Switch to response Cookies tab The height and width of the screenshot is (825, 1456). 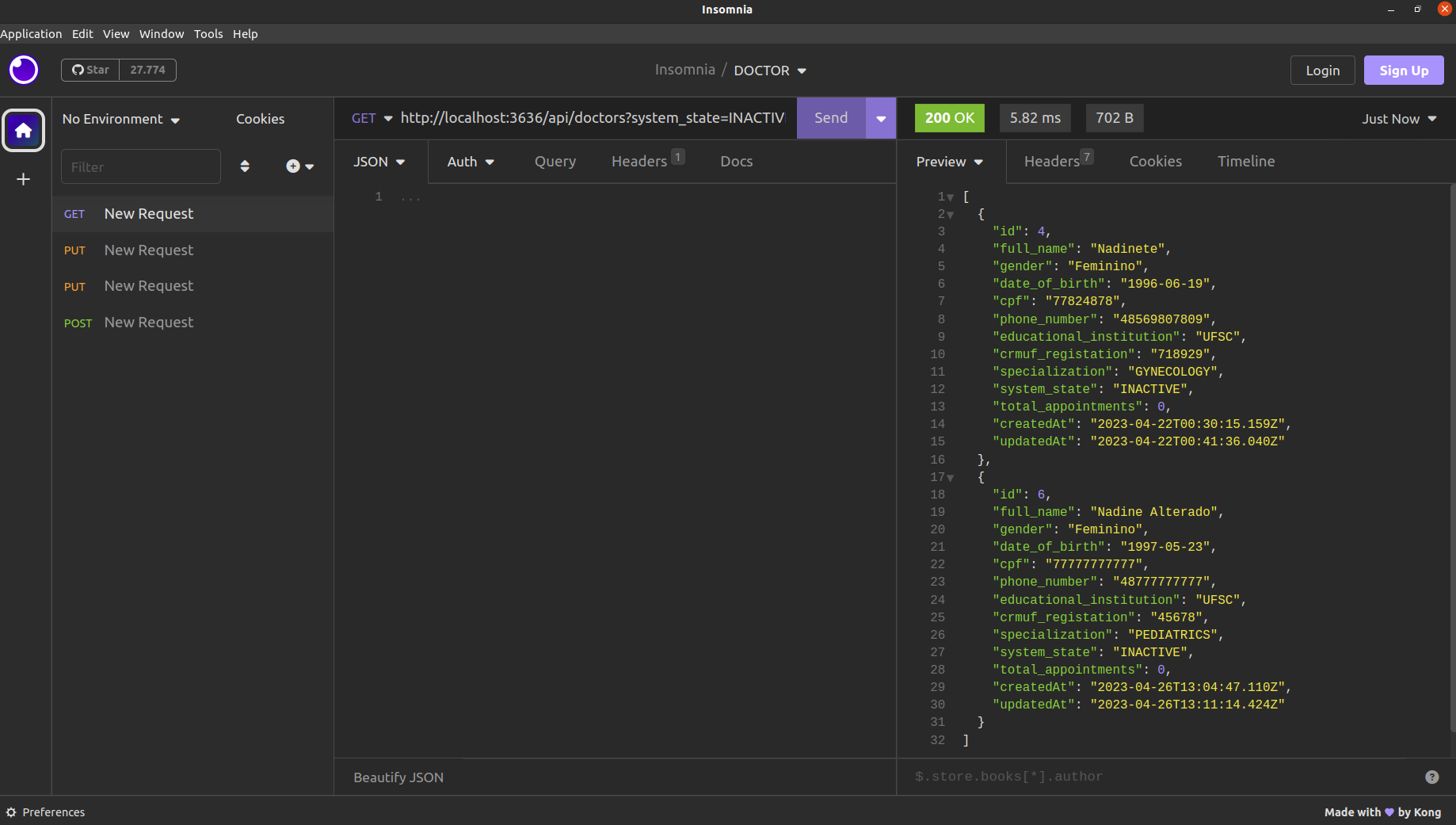[1156, 162]
